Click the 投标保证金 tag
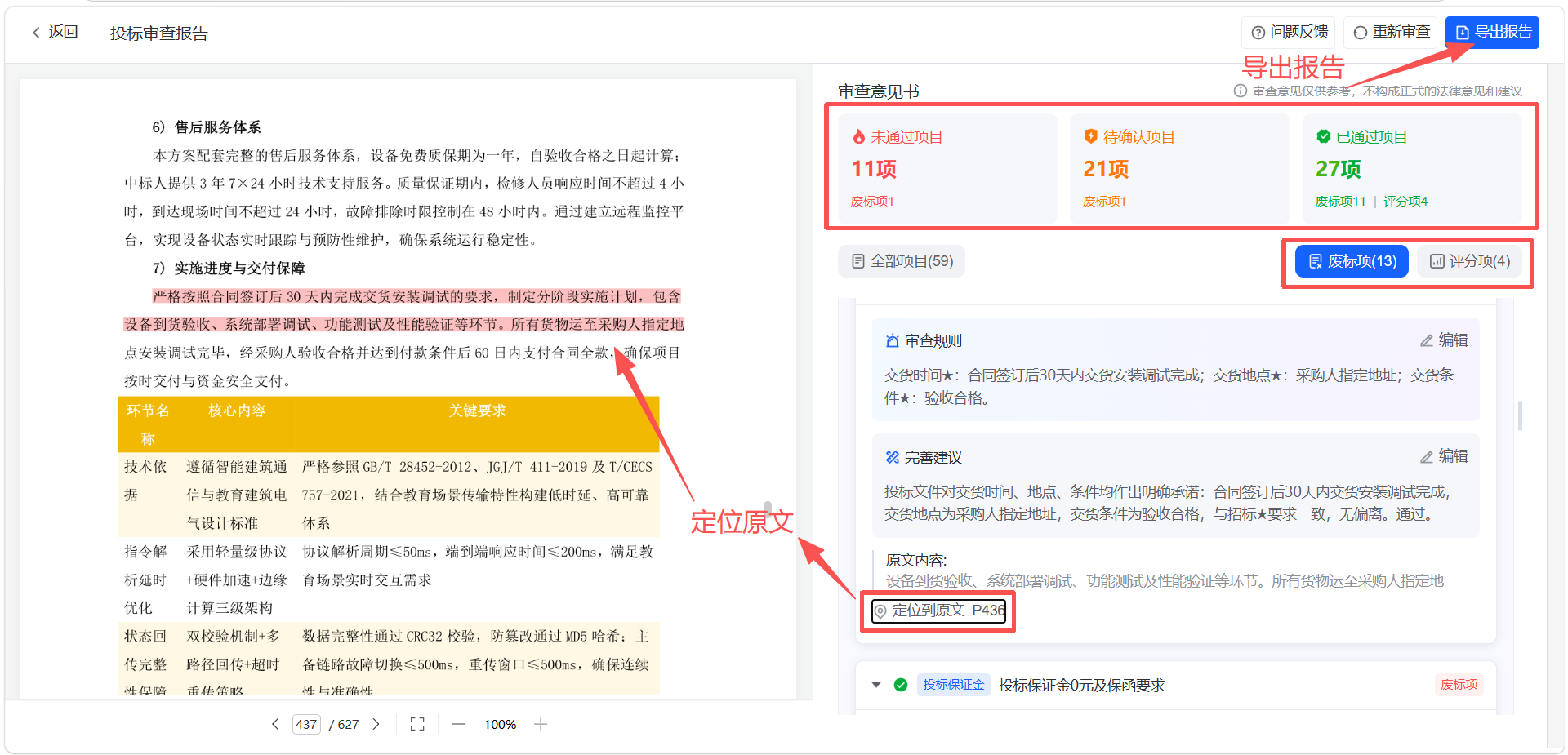Image resolution: width=1568 pixels, height=755 pixels. coord(954,685)
